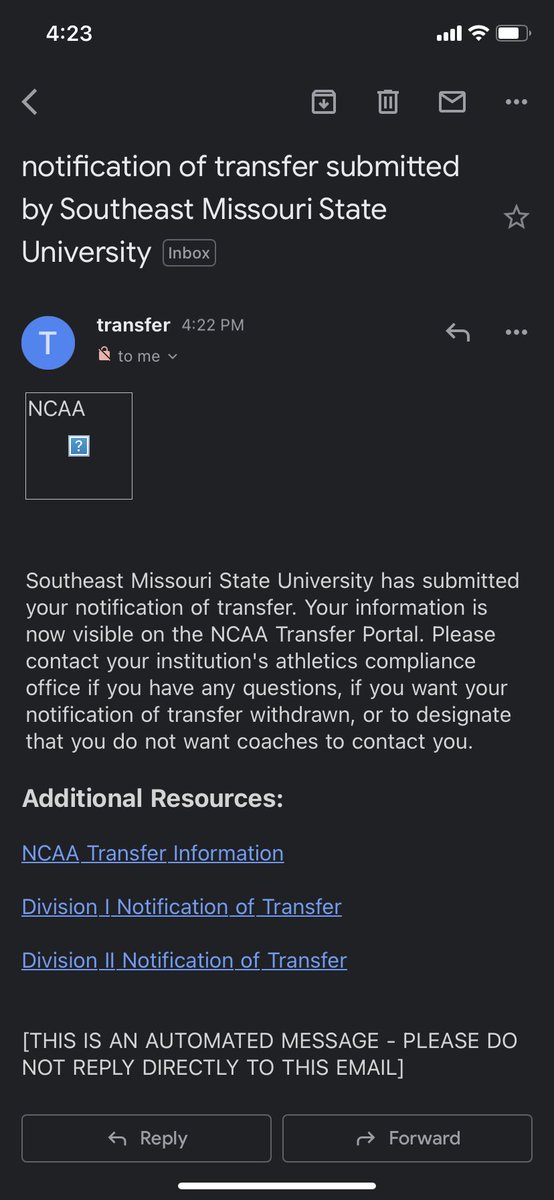The width and height of the screenshot is (554, 1200).
Task: Tap the reply arrow next to the sender
Action: [458, 332]
